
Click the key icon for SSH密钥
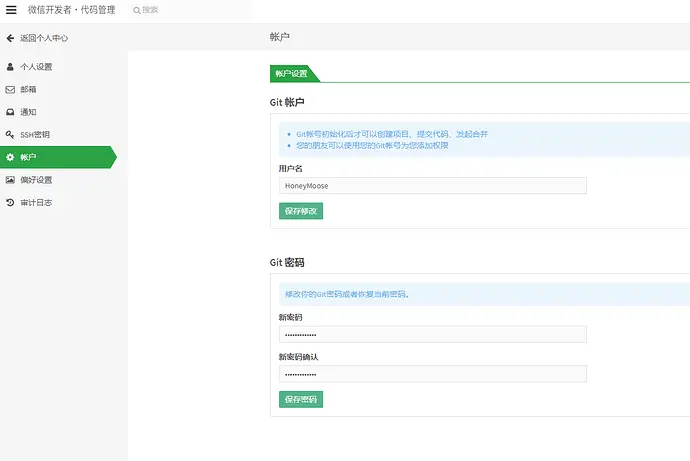10,135
